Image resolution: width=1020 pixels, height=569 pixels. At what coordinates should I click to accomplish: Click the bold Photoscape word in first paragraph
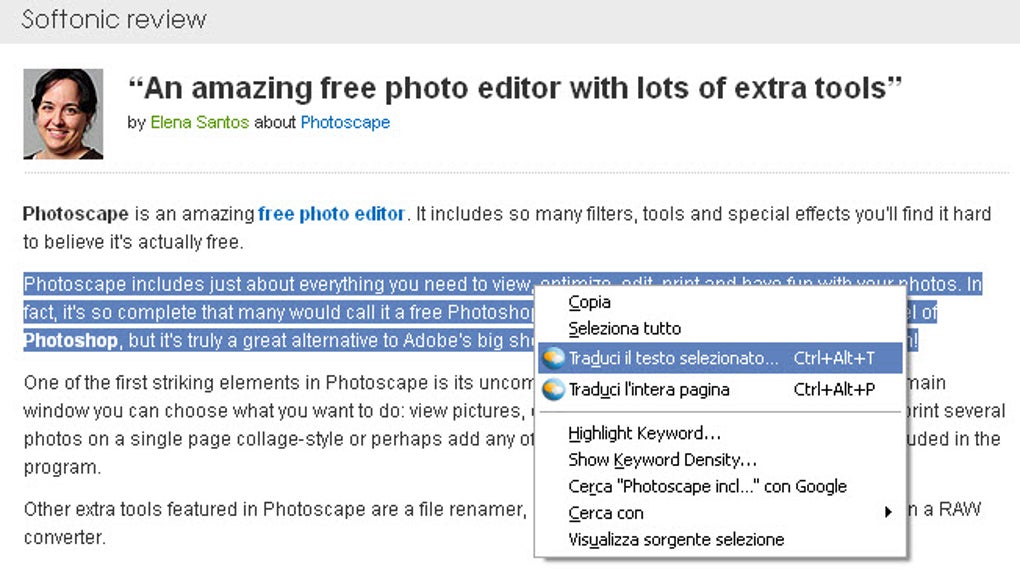[x=75, y=214]
